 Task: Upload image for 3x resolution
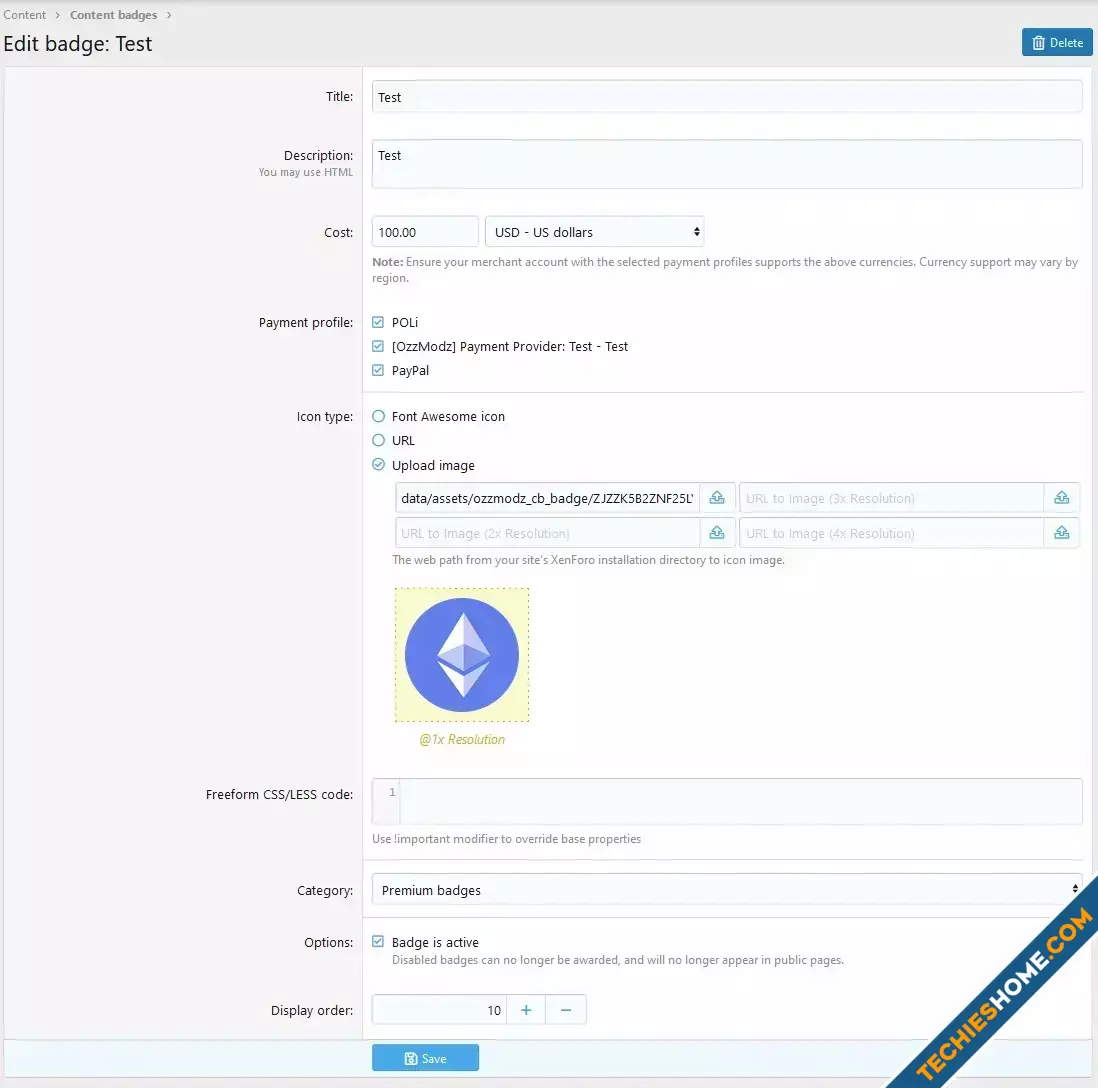(x=1062, y=498)
